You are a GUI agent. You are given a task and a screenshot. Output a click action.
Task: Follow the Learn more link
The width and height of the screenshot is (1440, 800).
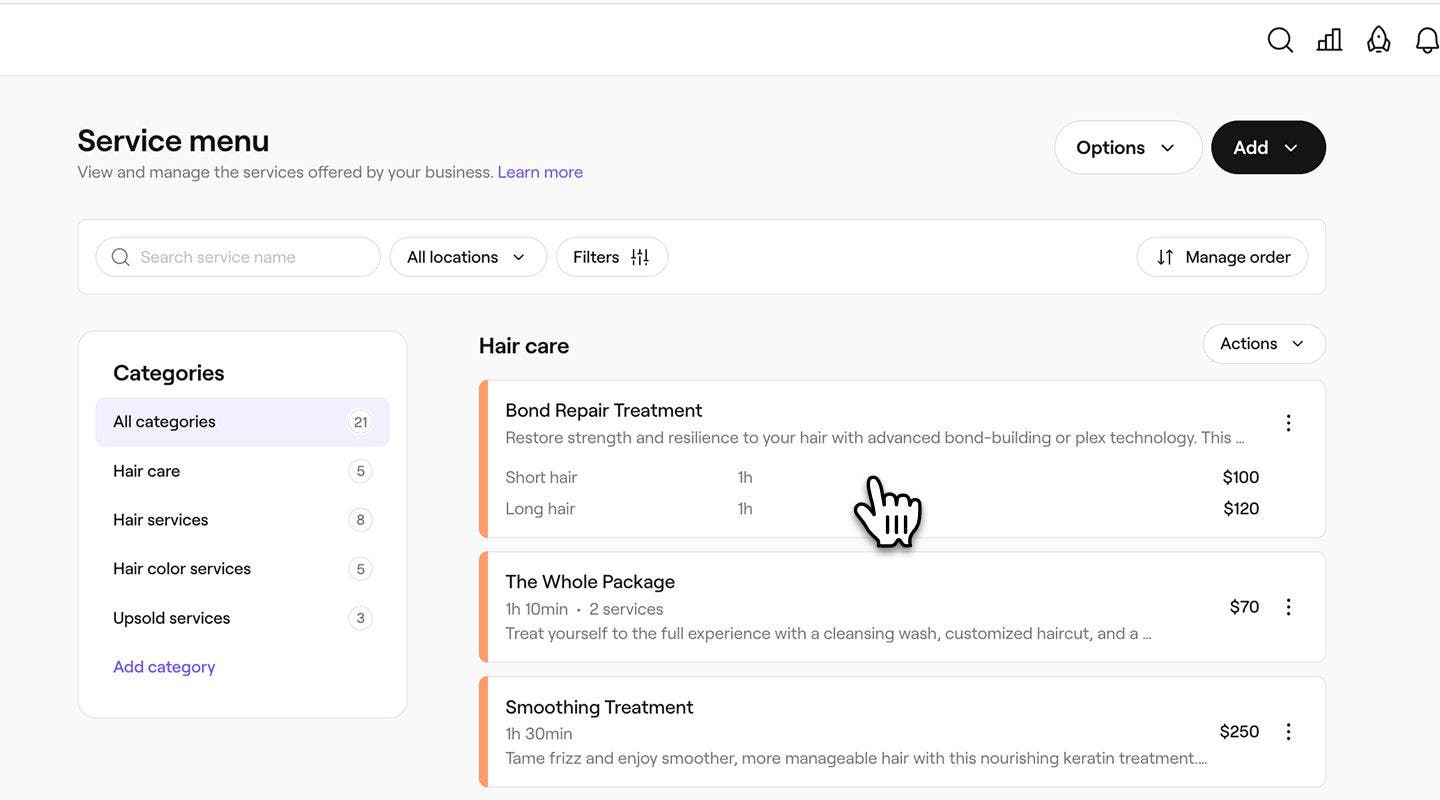(540, 172)
